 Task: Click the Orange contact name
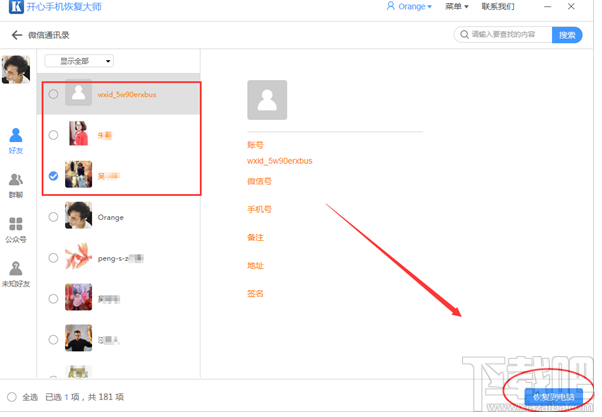point(111,217)
